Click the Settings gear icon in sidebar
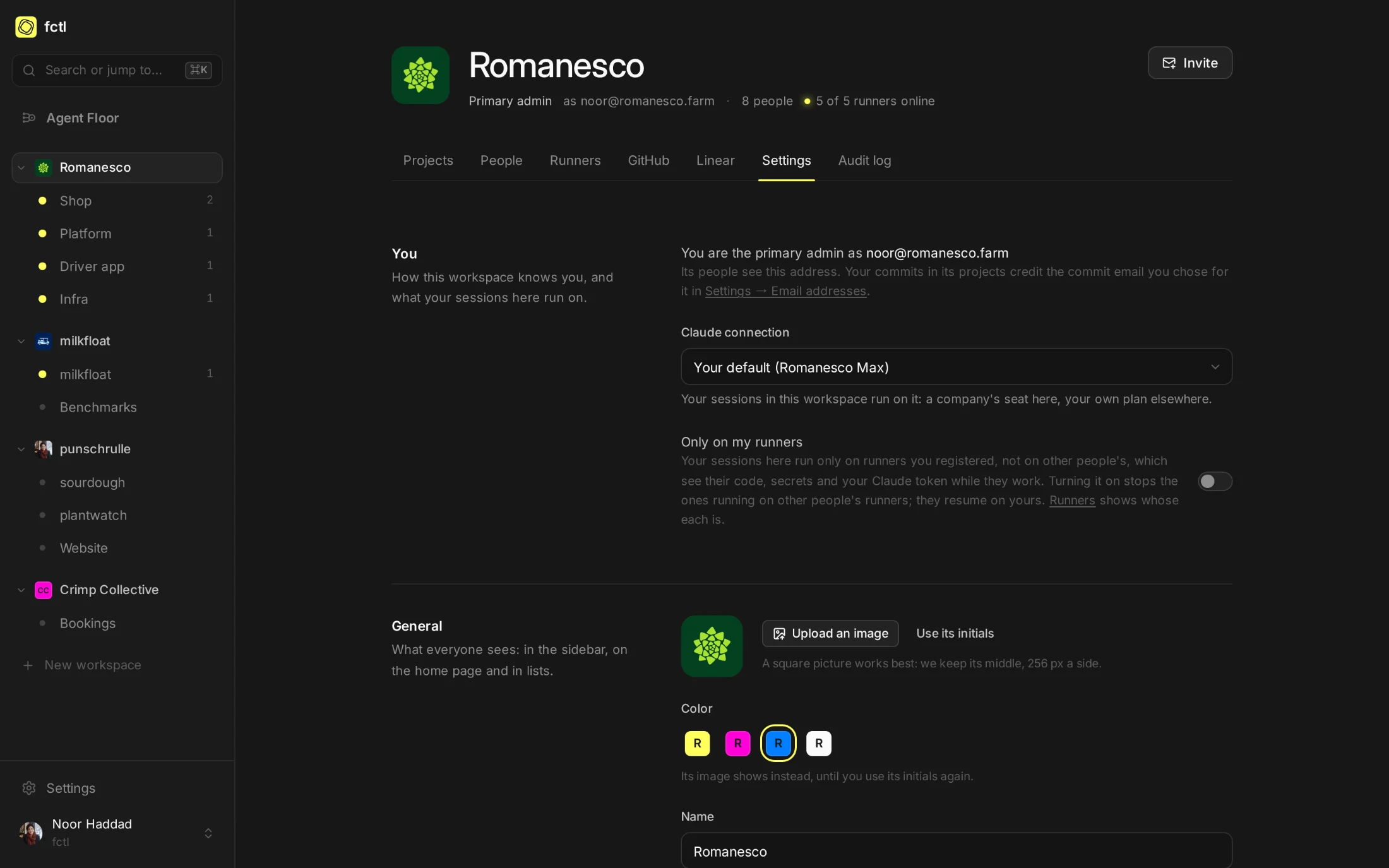Screen dimensions: 1389x868 point(29,788)
